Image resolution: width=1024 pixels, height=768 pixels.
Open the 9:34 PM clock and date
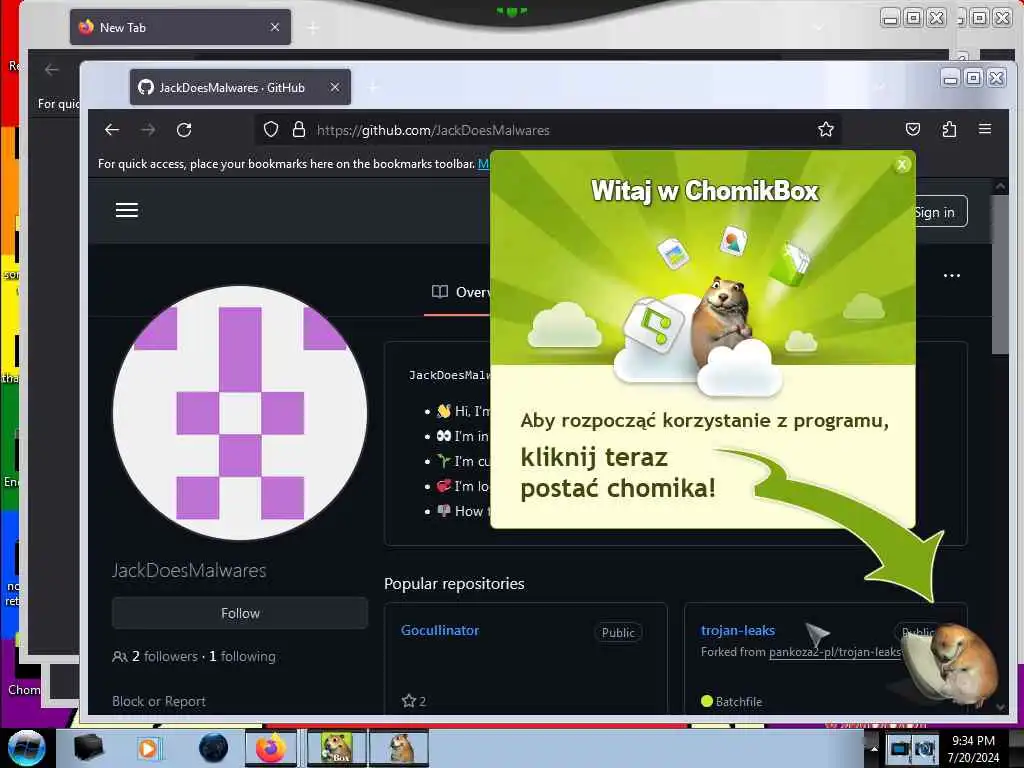[973, 749]
